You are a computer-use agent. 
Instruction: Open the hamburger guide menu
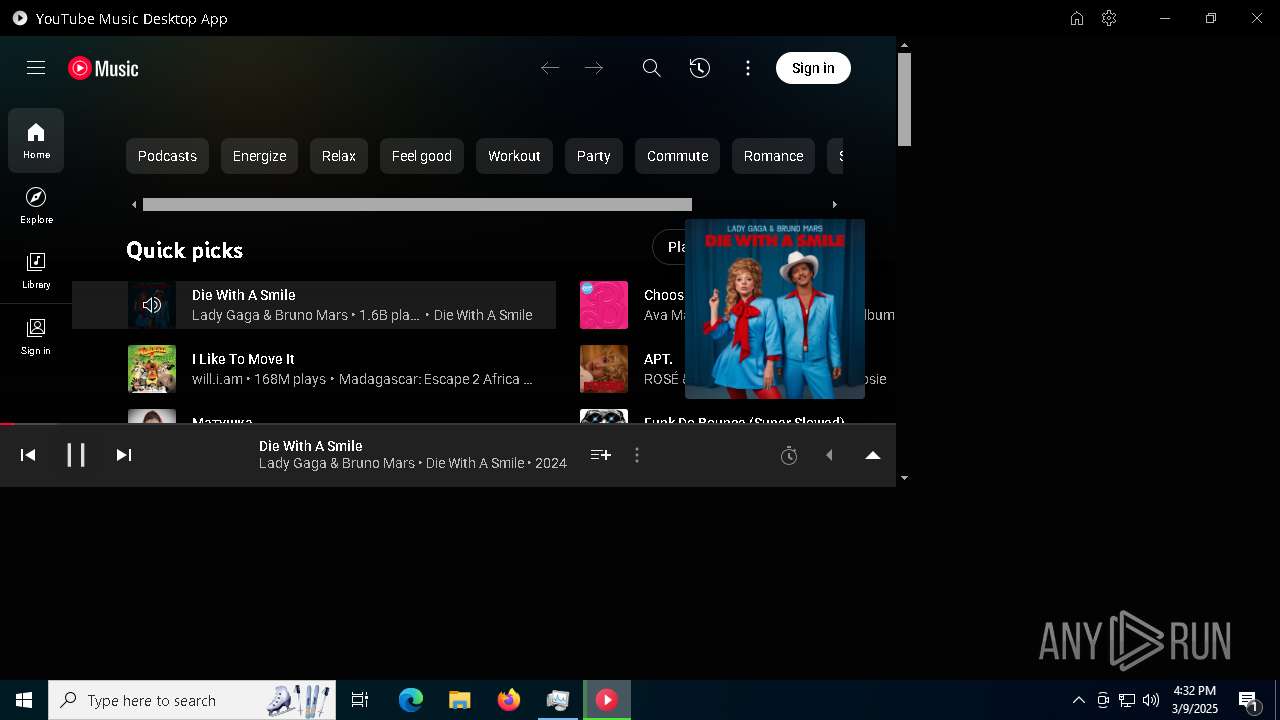(36, 68)
